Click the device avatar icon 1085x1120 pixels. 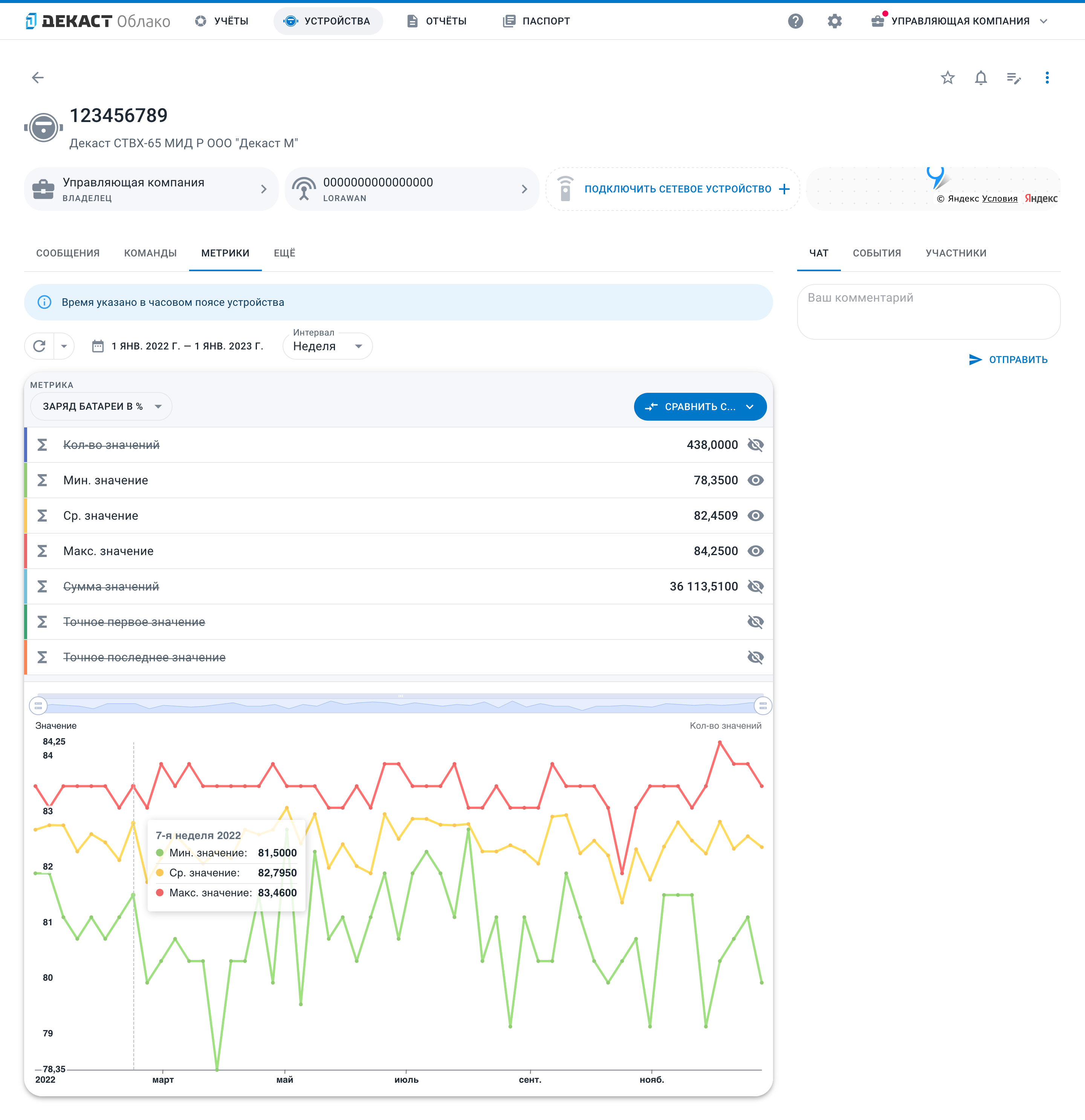click(43, 127)
